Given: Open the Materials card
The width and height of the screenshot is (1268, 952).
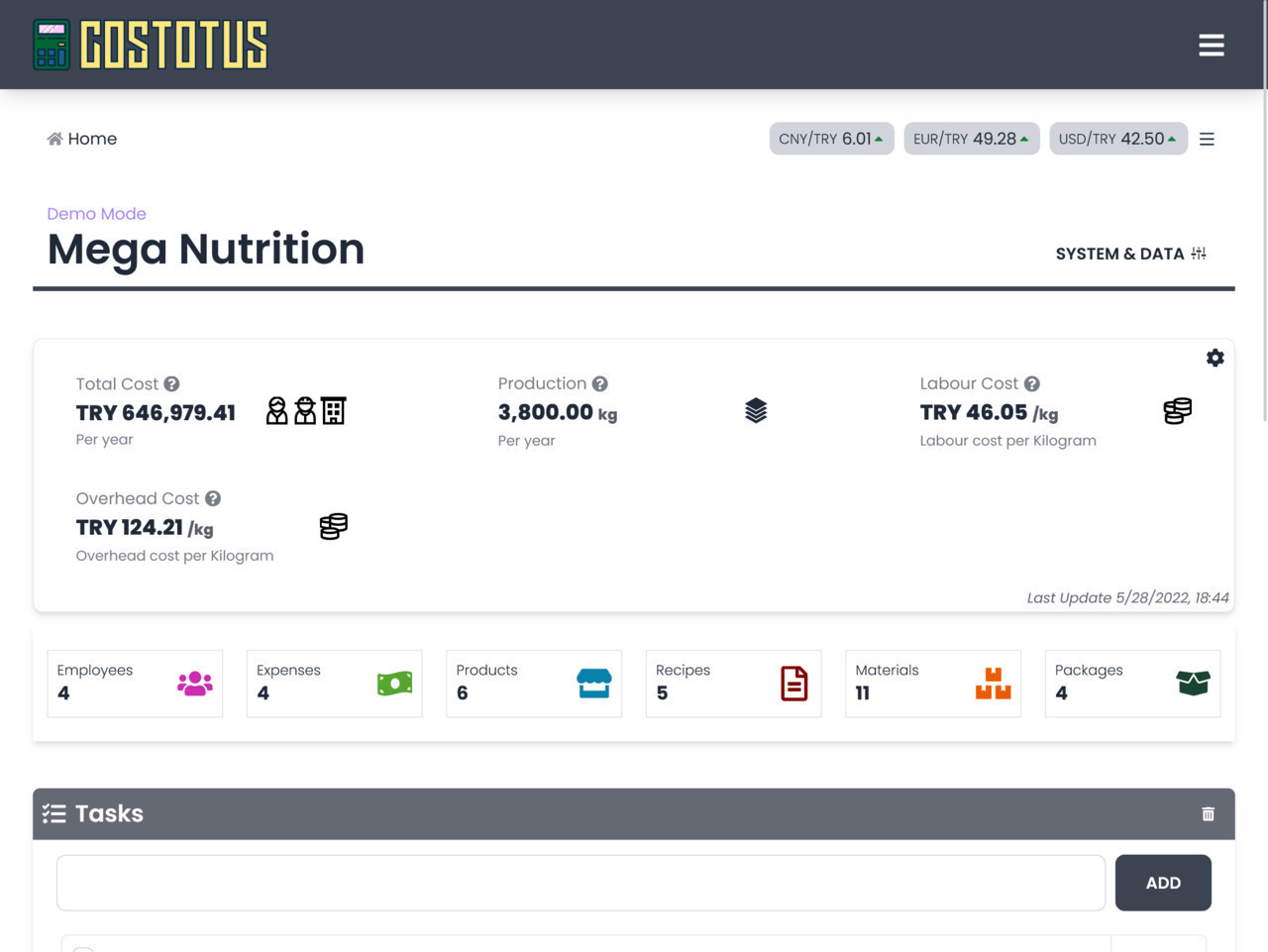Looking at the screenshot, I should [x=932, y=684].
